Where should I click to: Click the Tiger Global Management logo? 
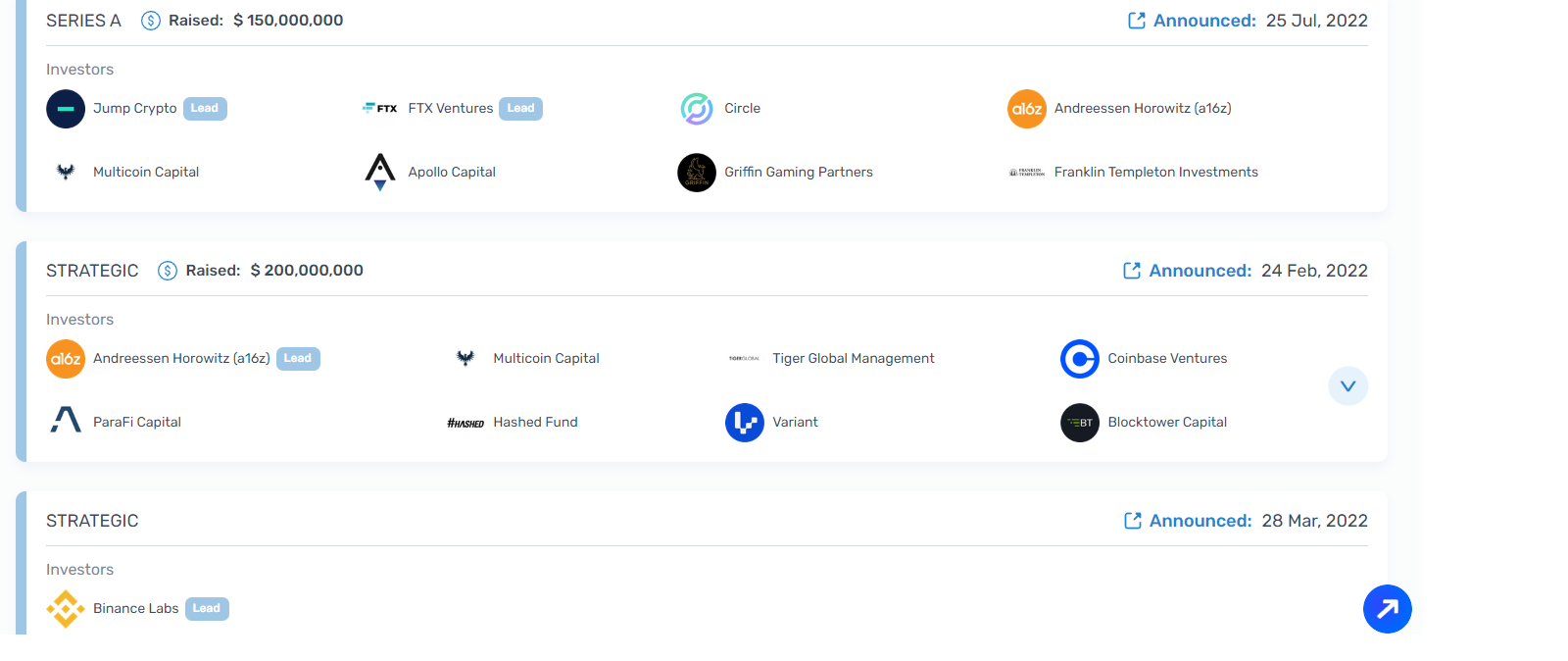745,359
